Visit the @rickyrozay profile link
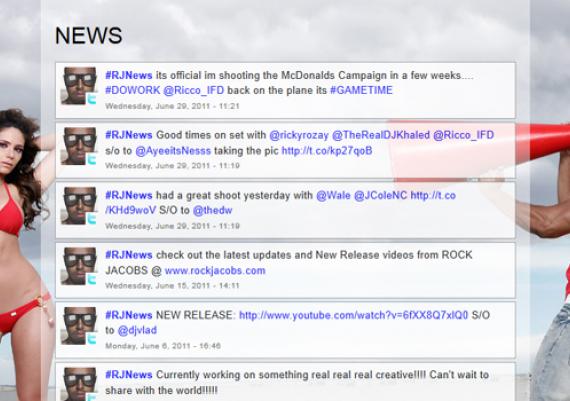The width and height of the screenshot is (570, 401). [x=299, y=135]
